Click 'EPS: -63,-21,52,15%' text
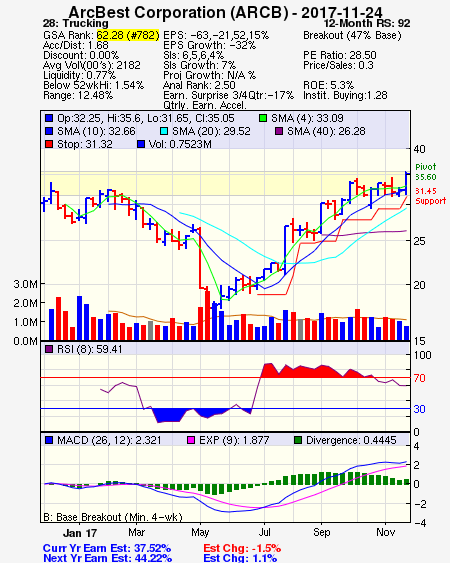450x563 pixels. (x=216, y=35)
